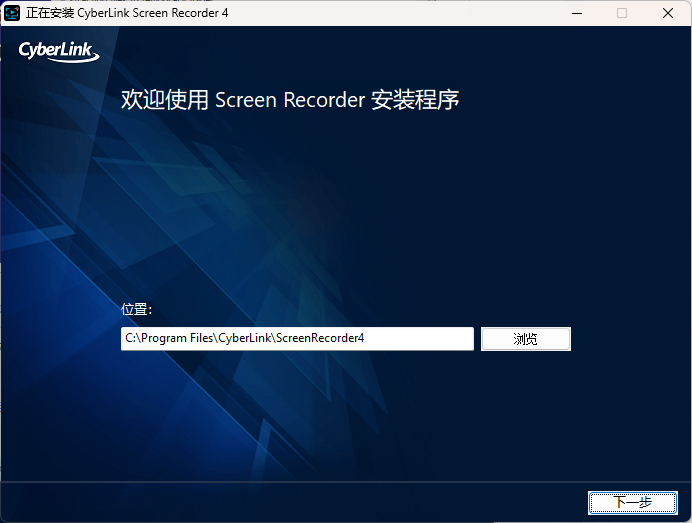Place cursor on ScreenRecorder4 in the path
The image size is (692, 523).
coord(321,339)
